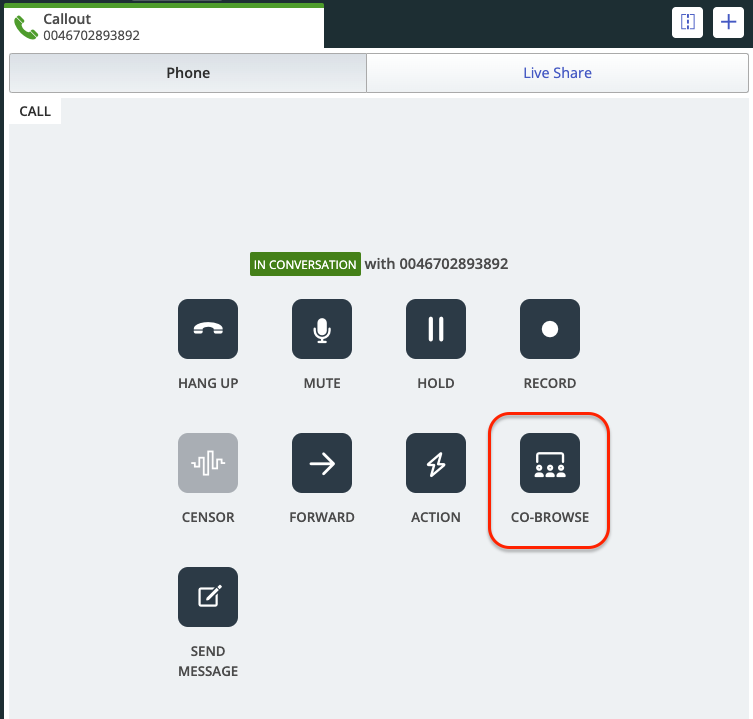This screenshot has height=719, width=753.
Task: Click the 'with 0046702893892' number text
Action: (x=436, y=265)
